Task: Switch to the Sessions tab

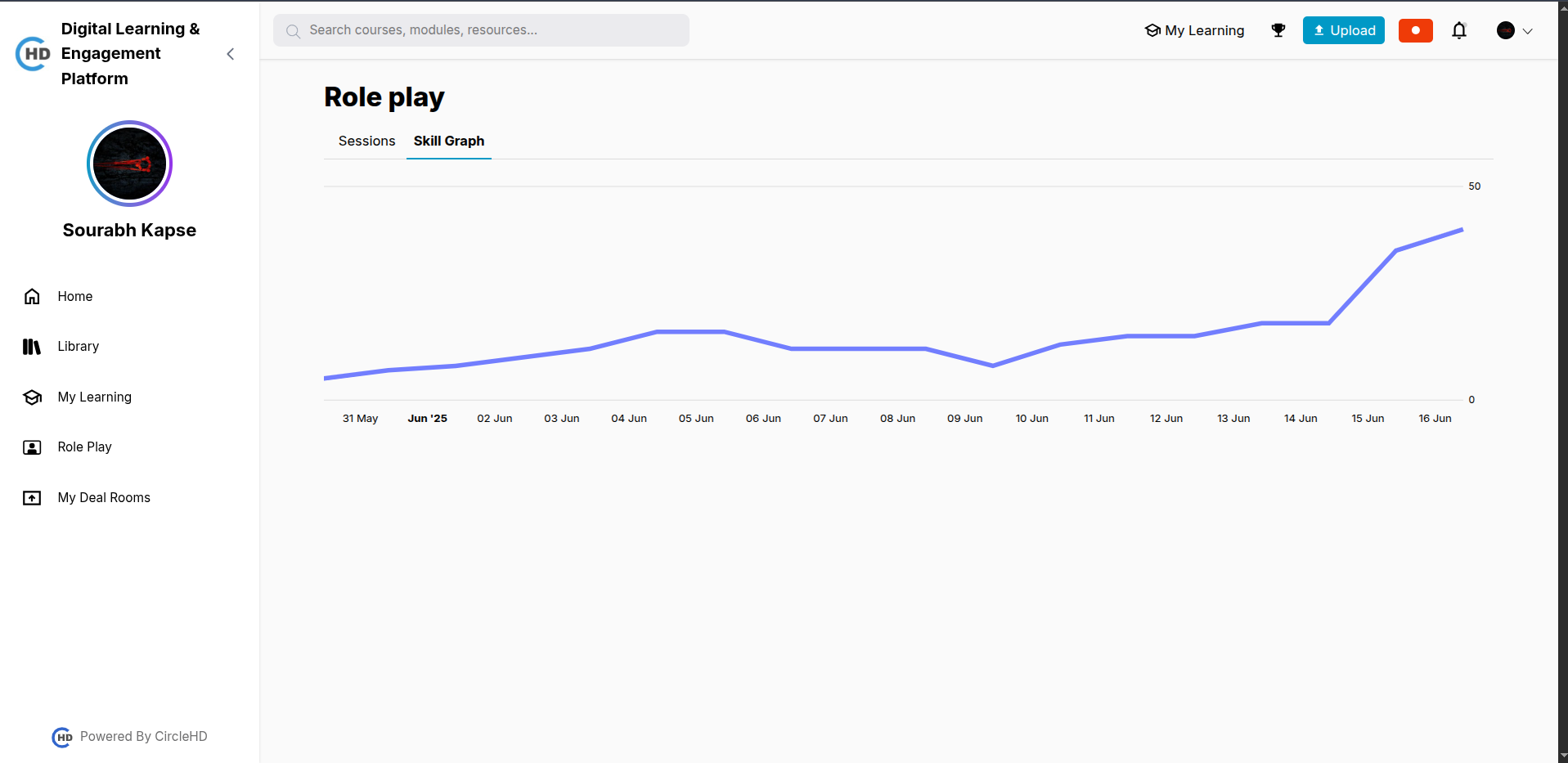Action: pos(366,141)
